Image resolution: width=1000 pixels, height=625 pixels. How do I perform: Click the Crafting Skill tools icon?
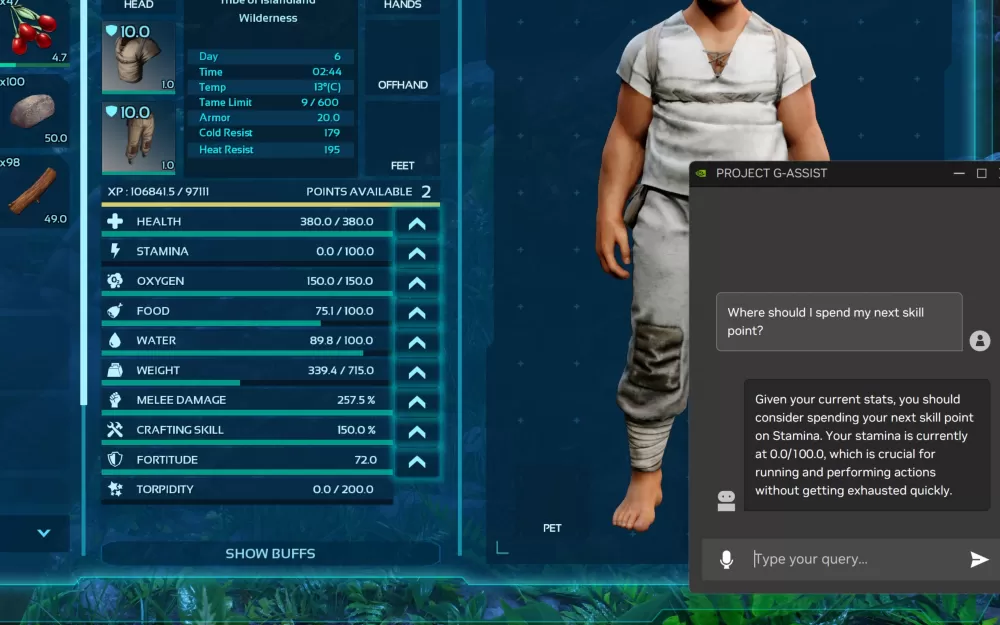tap(115, 429)
